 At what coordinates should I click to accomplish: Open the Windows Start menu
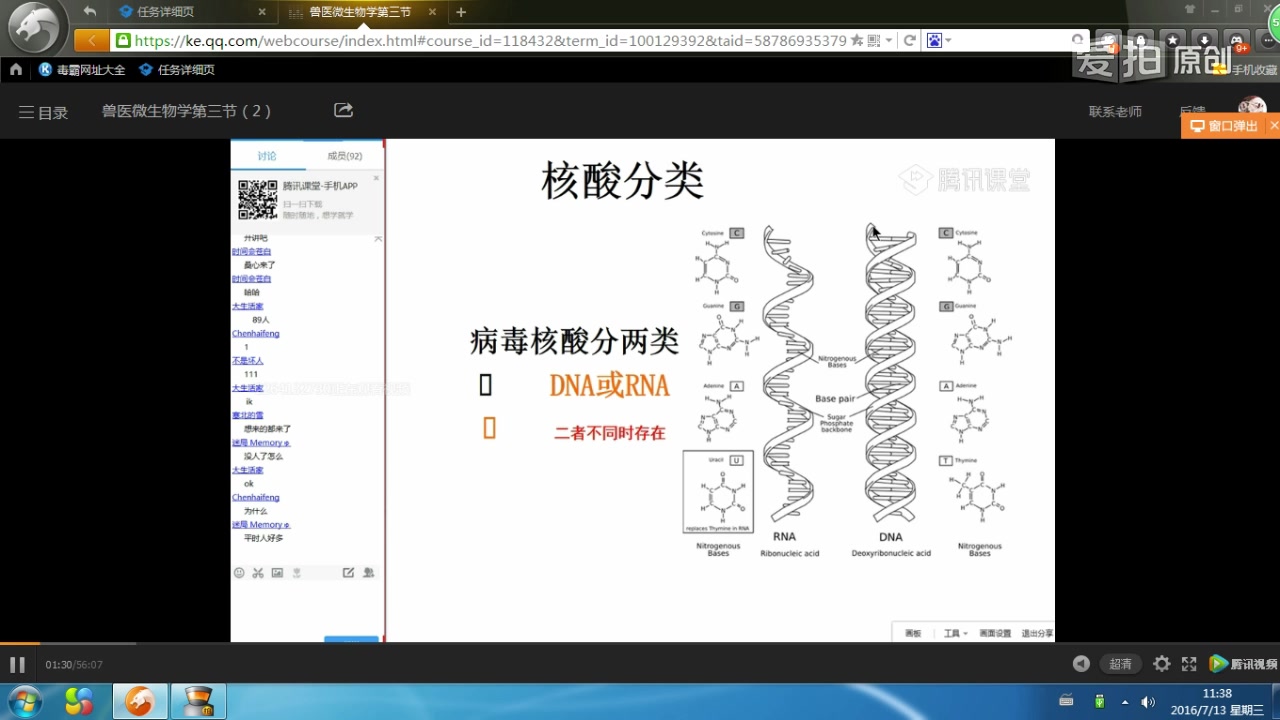24,701
